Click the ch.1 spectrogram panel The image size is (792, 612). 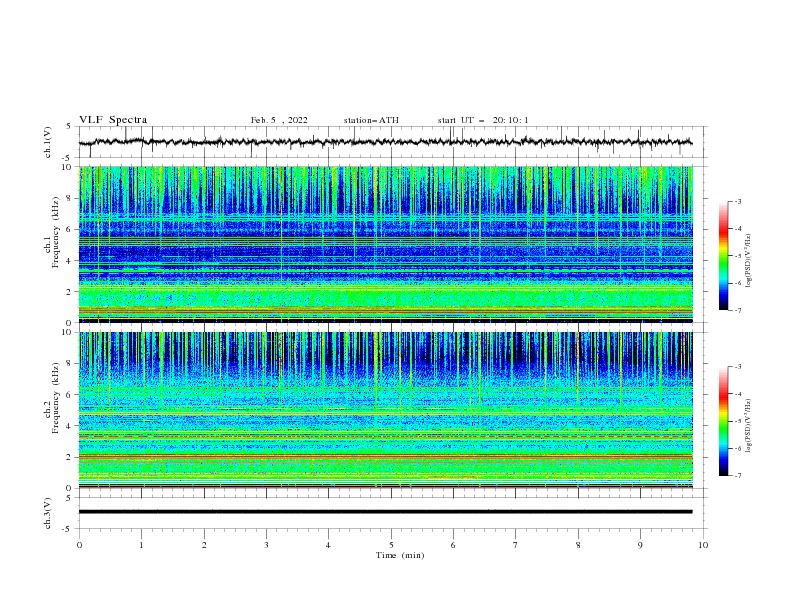385,244
